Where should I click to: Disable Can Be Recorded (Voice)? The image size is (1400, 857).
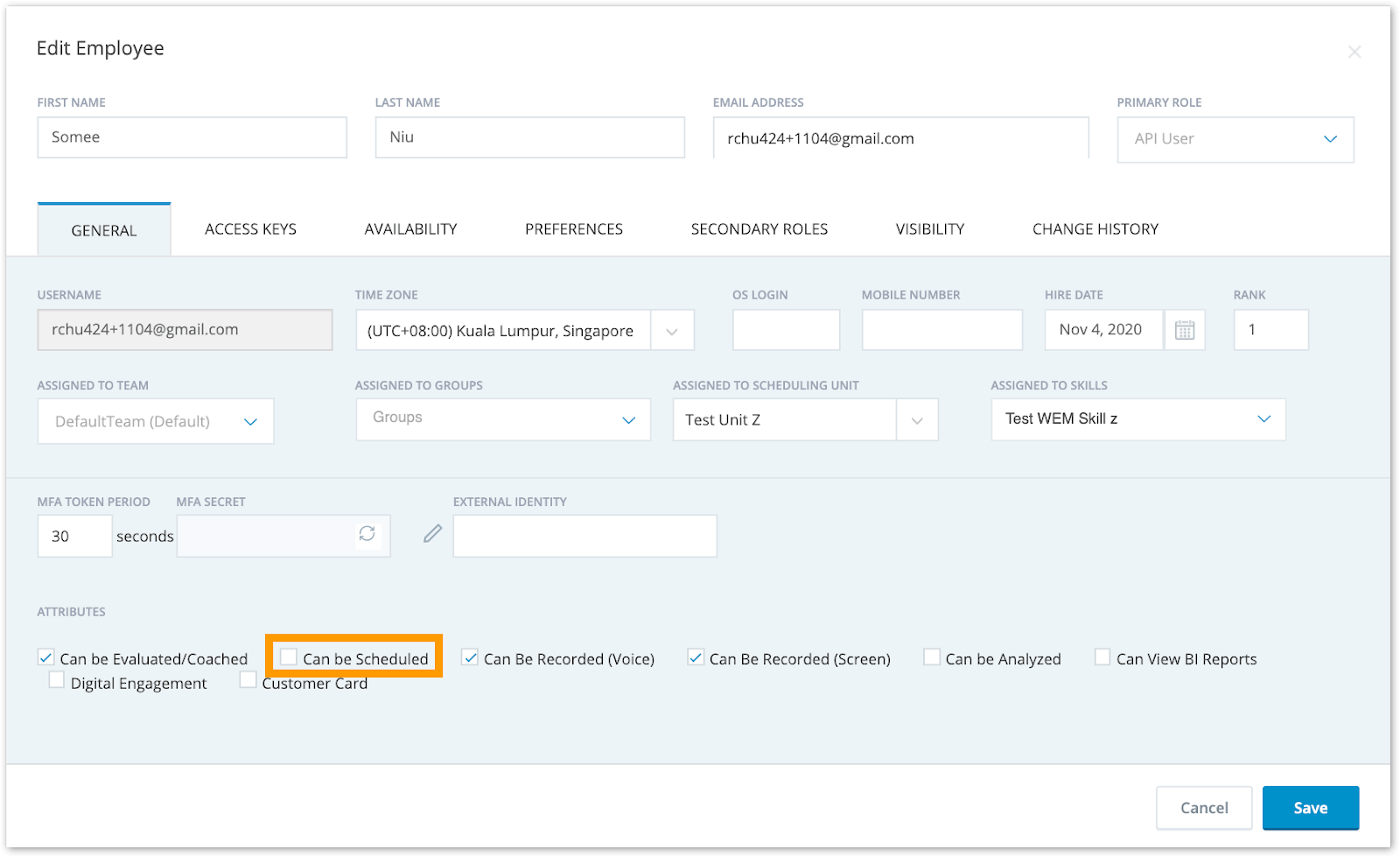click(x=471, y=657)
